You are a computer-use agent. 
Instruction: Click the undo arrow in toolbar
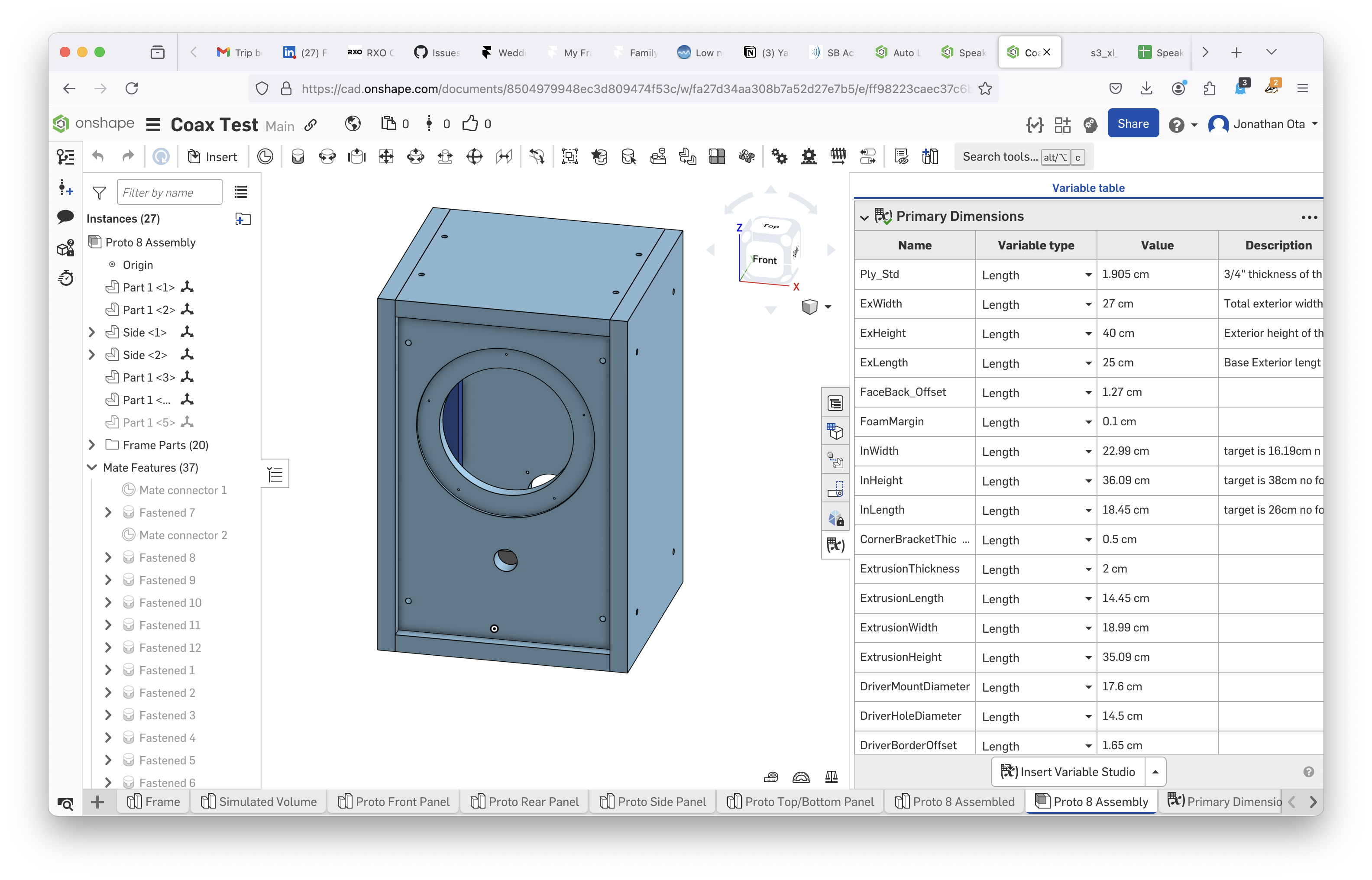[x=98, y=157]
